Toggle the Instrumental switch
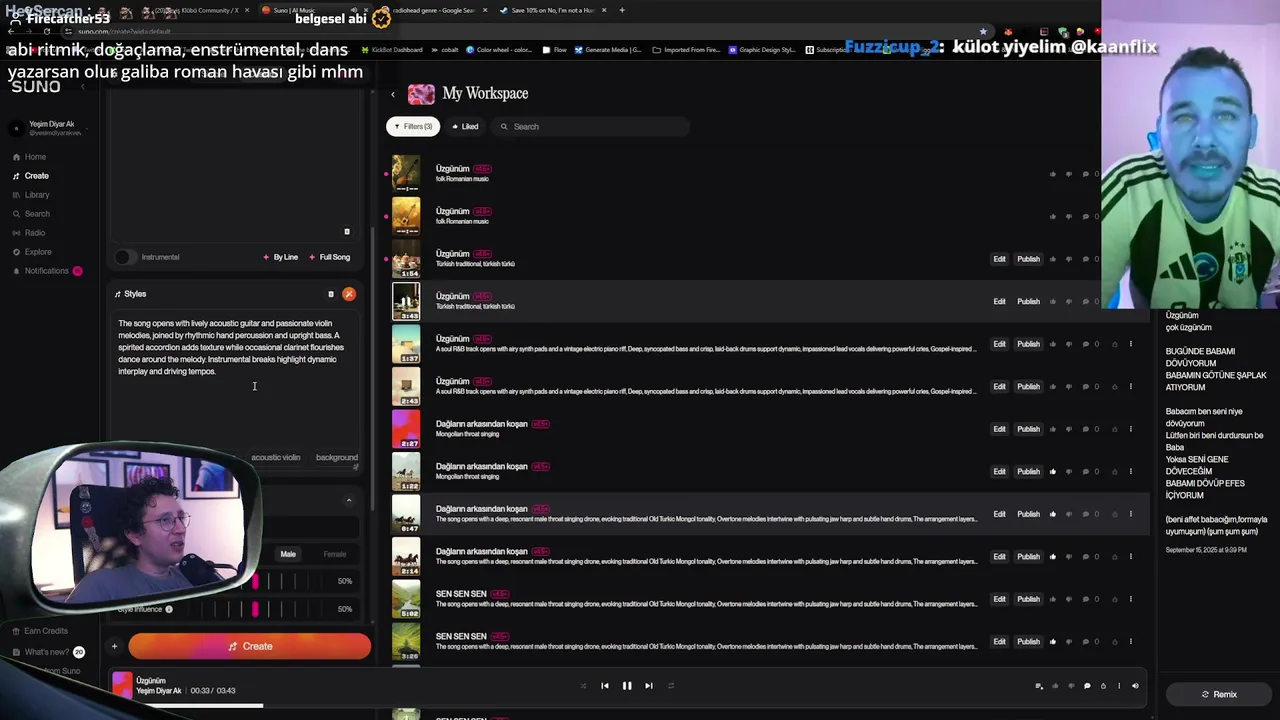 click(x=124, y=257)
